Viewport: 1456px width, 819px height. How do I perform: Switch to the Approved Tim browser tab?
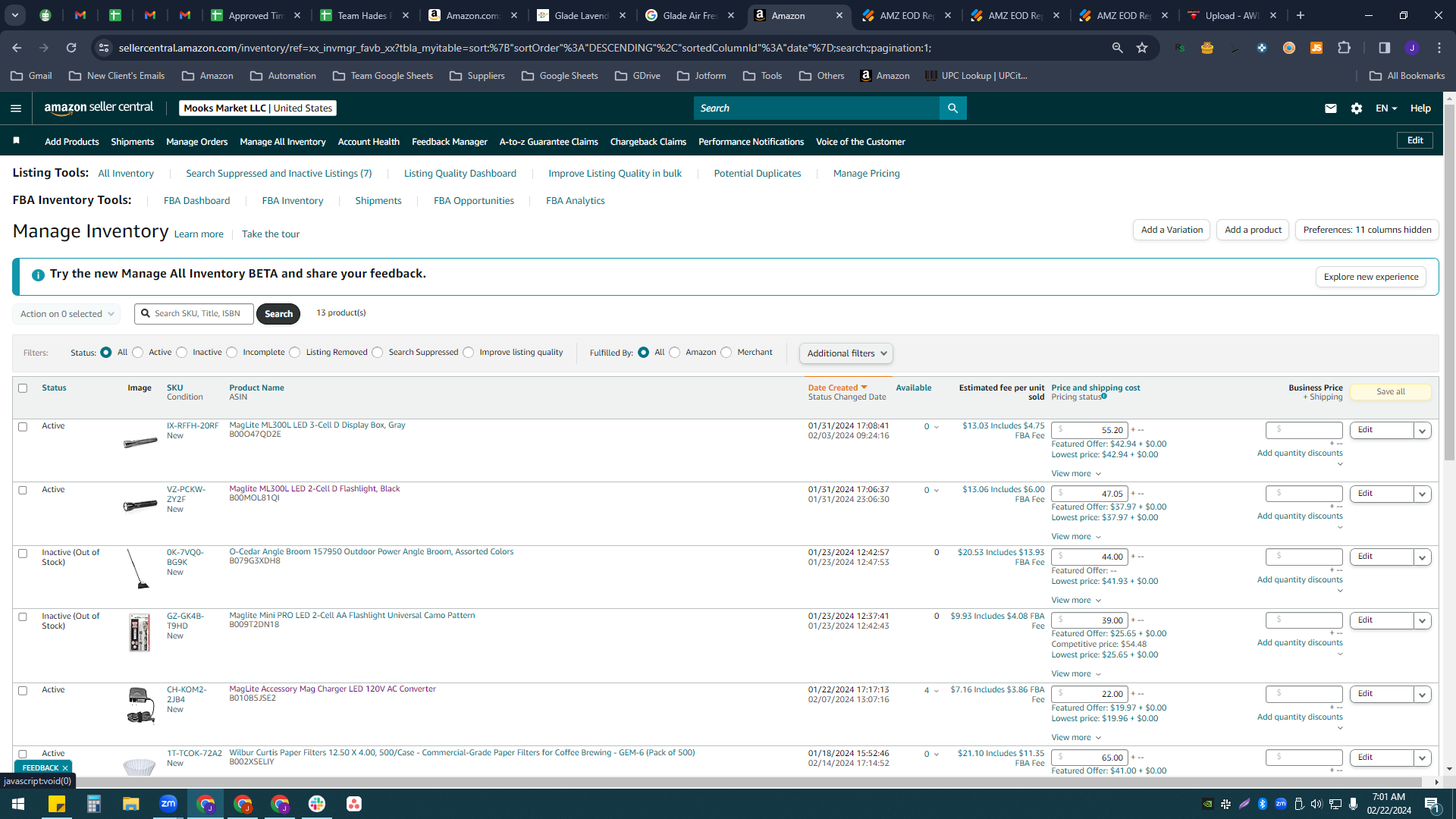click(257, 15)
